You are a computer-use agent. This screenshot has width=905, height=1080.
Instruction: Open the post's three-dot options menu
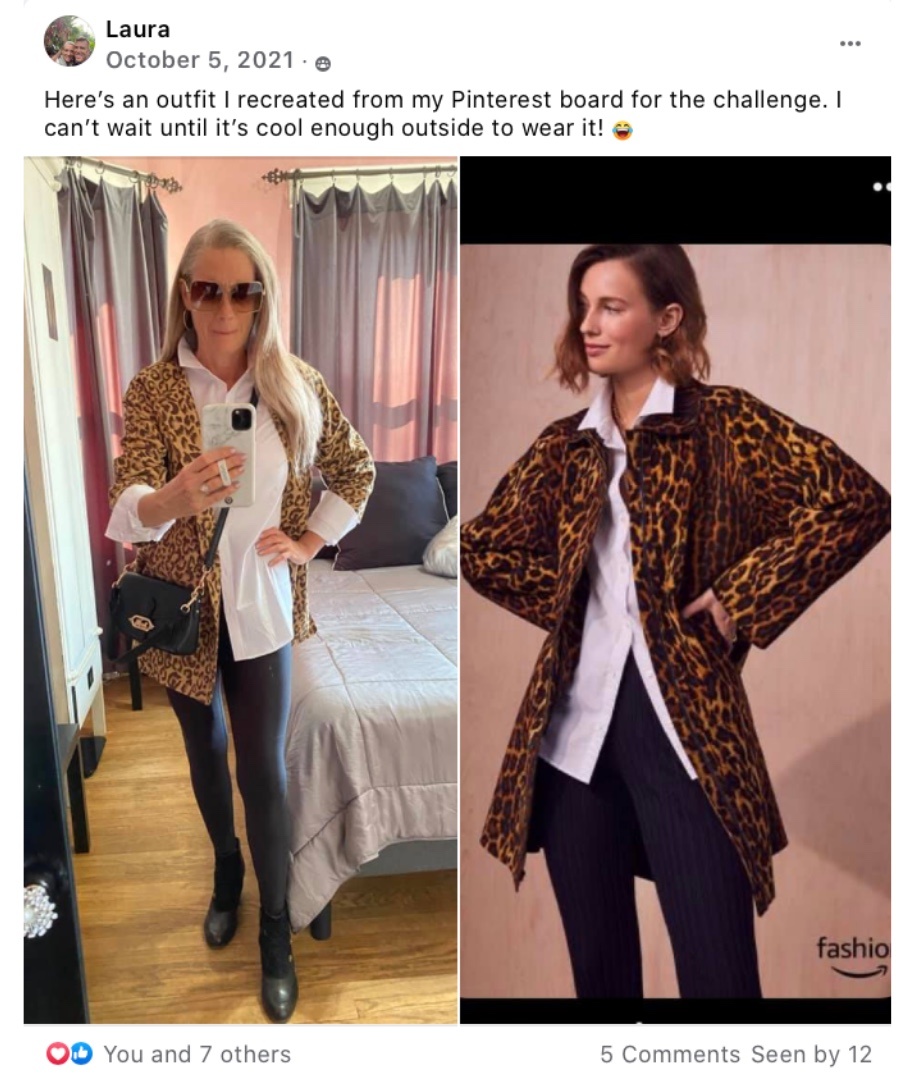point(850,43)
